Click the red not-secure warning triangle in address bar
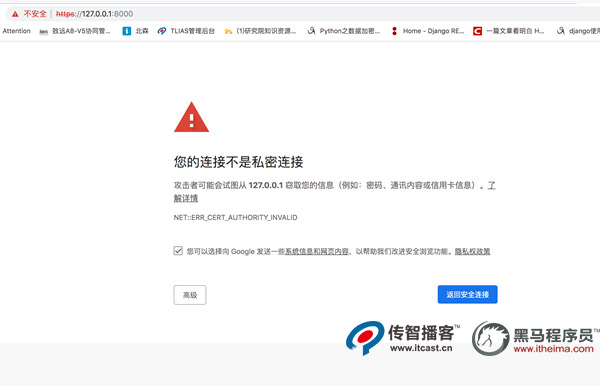Screen dimensions: 600x386 (15, 14)
